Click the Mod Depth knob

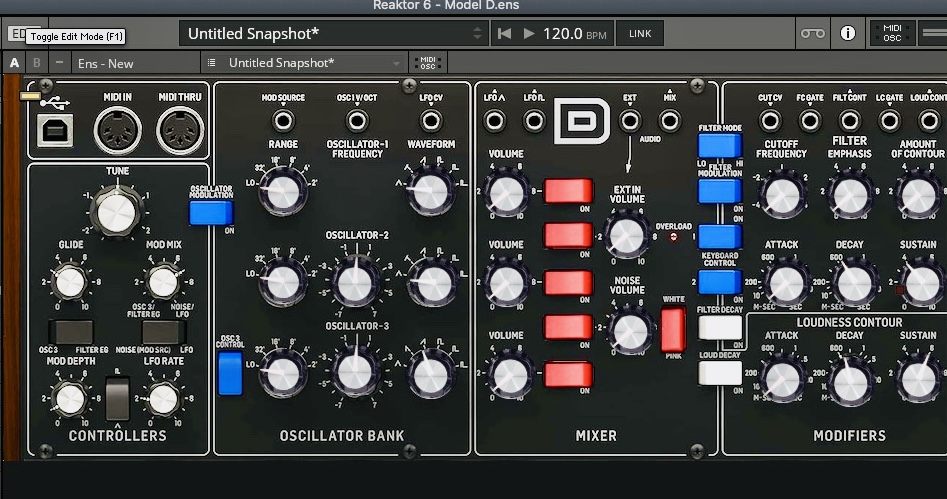coord(70,399)
